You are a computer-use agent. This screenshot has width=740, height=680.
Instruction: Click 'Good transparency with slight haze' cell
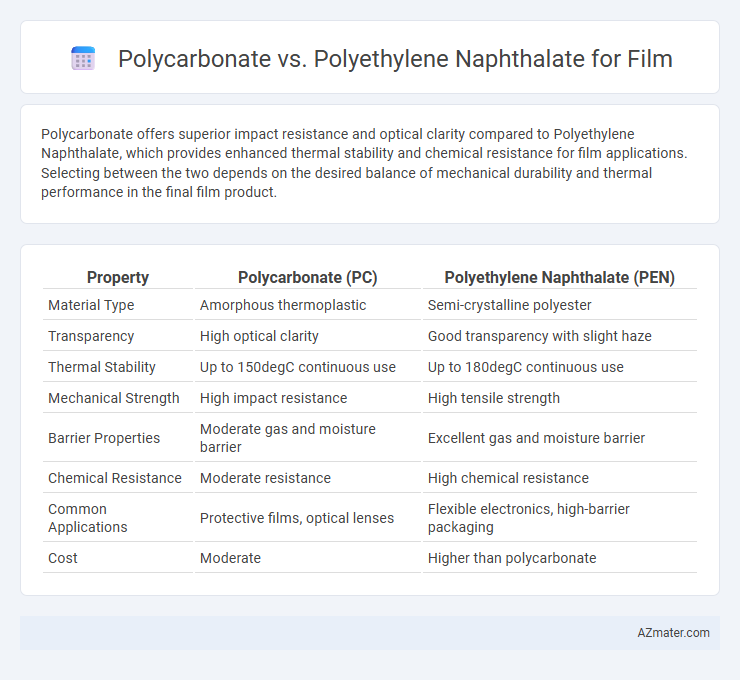539,336
